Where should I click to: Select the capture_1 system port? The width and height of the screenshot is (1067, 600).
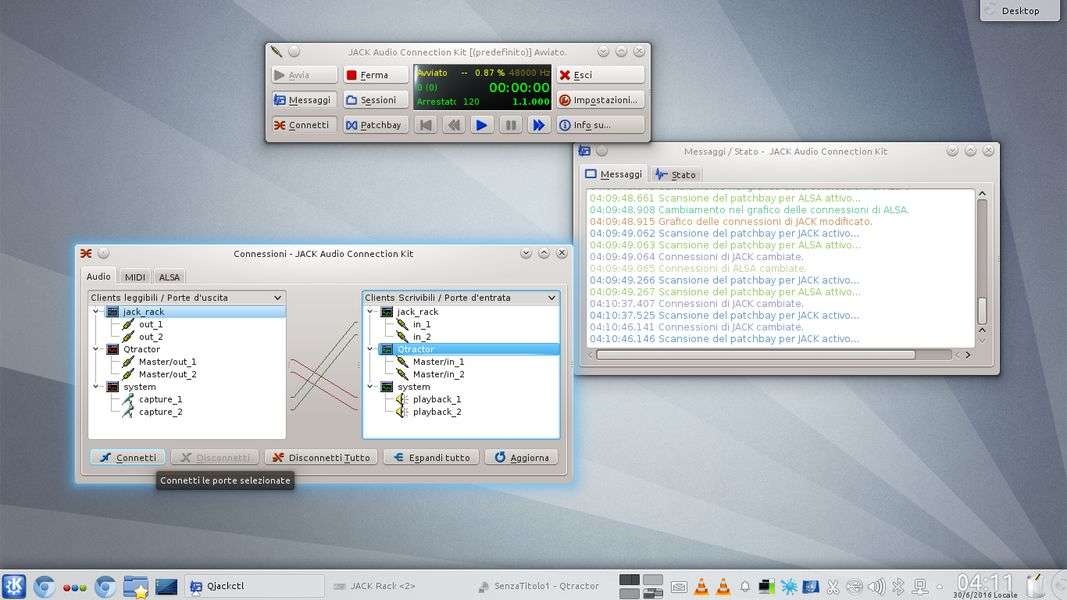pos(160,399)
